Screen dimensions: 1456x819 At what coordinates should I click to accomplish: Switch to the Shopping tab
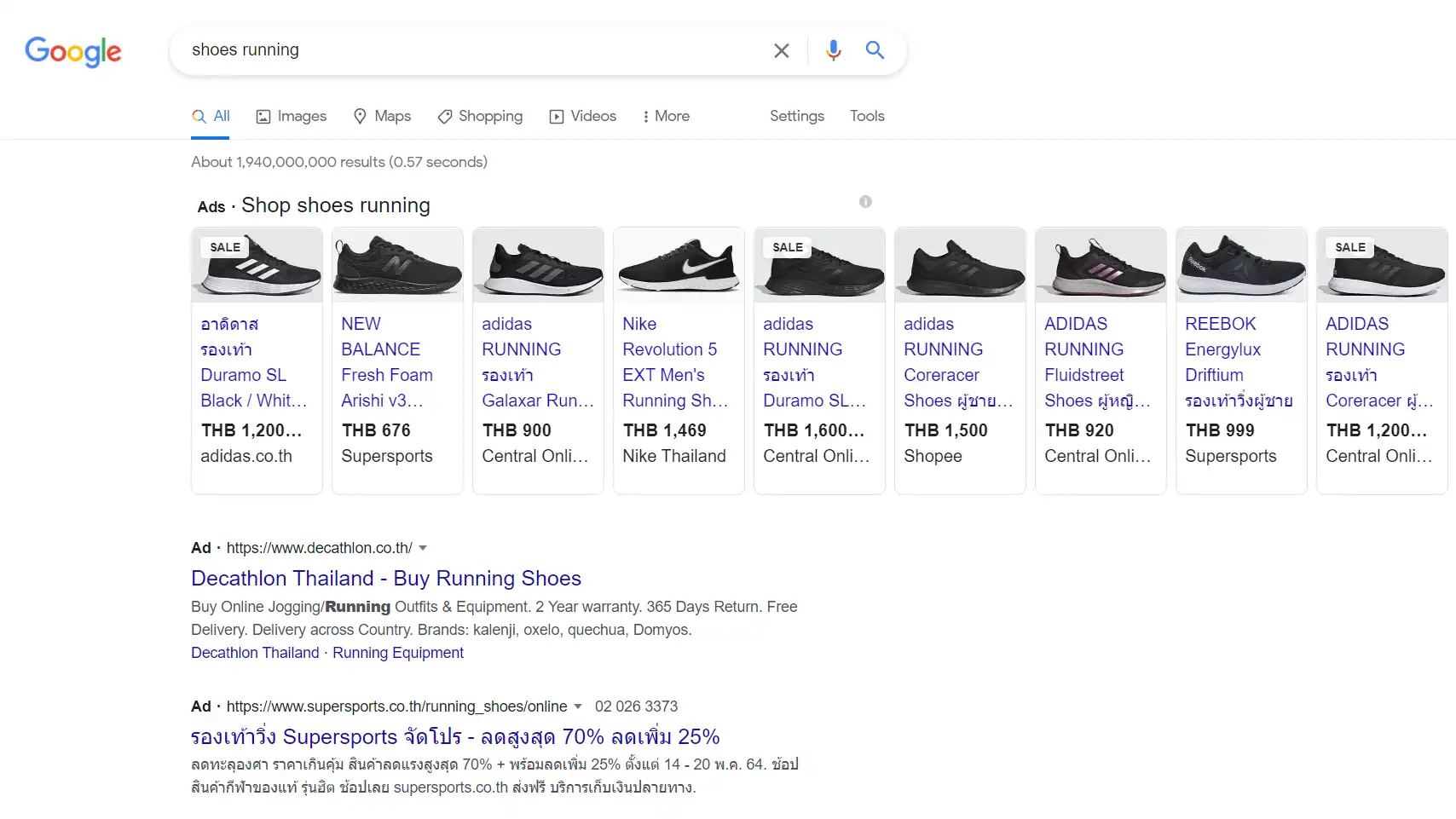coord(480,117)
